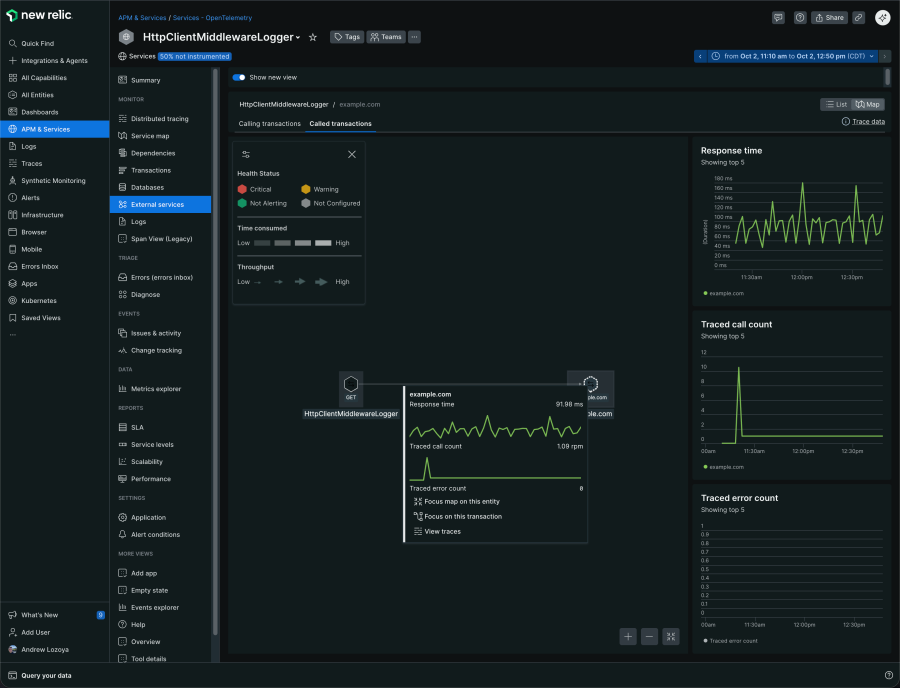Viewport: 900px width, 688px height.
Task: Toggle example.com series in Response time legend
Action: pos(722,293)
